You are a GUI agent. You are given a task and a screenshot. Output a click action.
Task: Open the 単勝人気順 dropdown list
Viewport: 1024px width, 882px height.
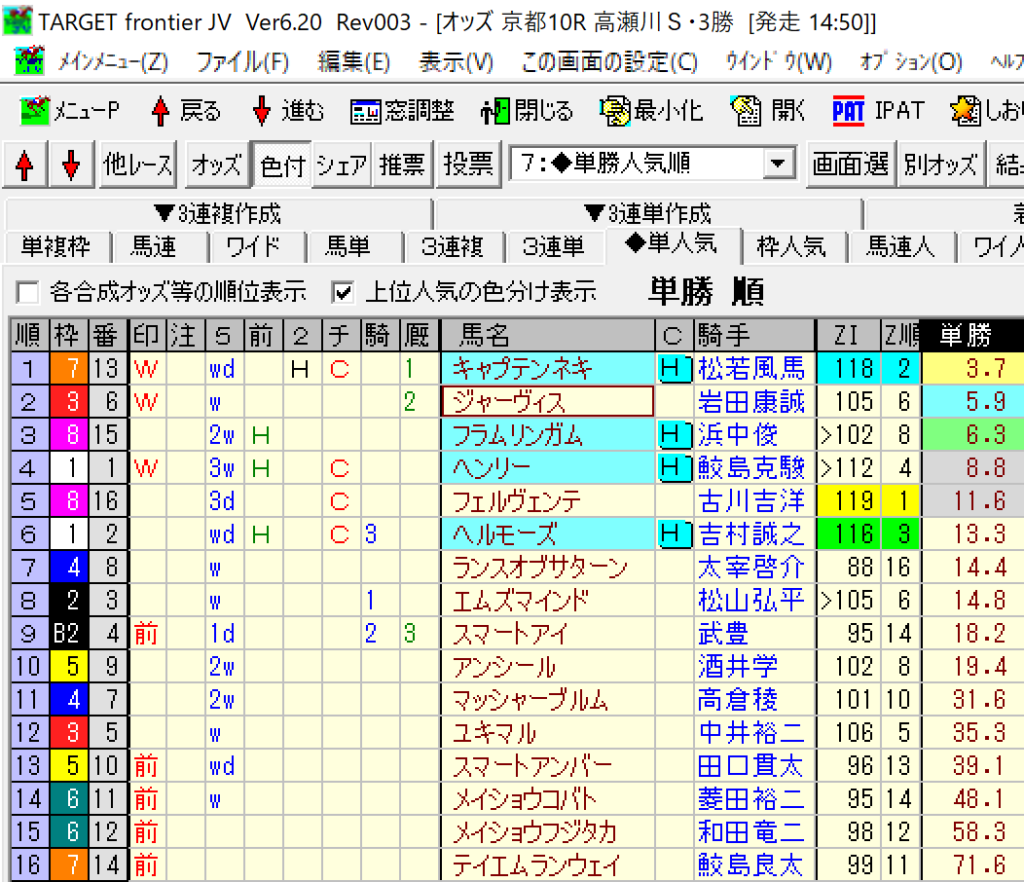pyautogui.click(x=775, y=164)
